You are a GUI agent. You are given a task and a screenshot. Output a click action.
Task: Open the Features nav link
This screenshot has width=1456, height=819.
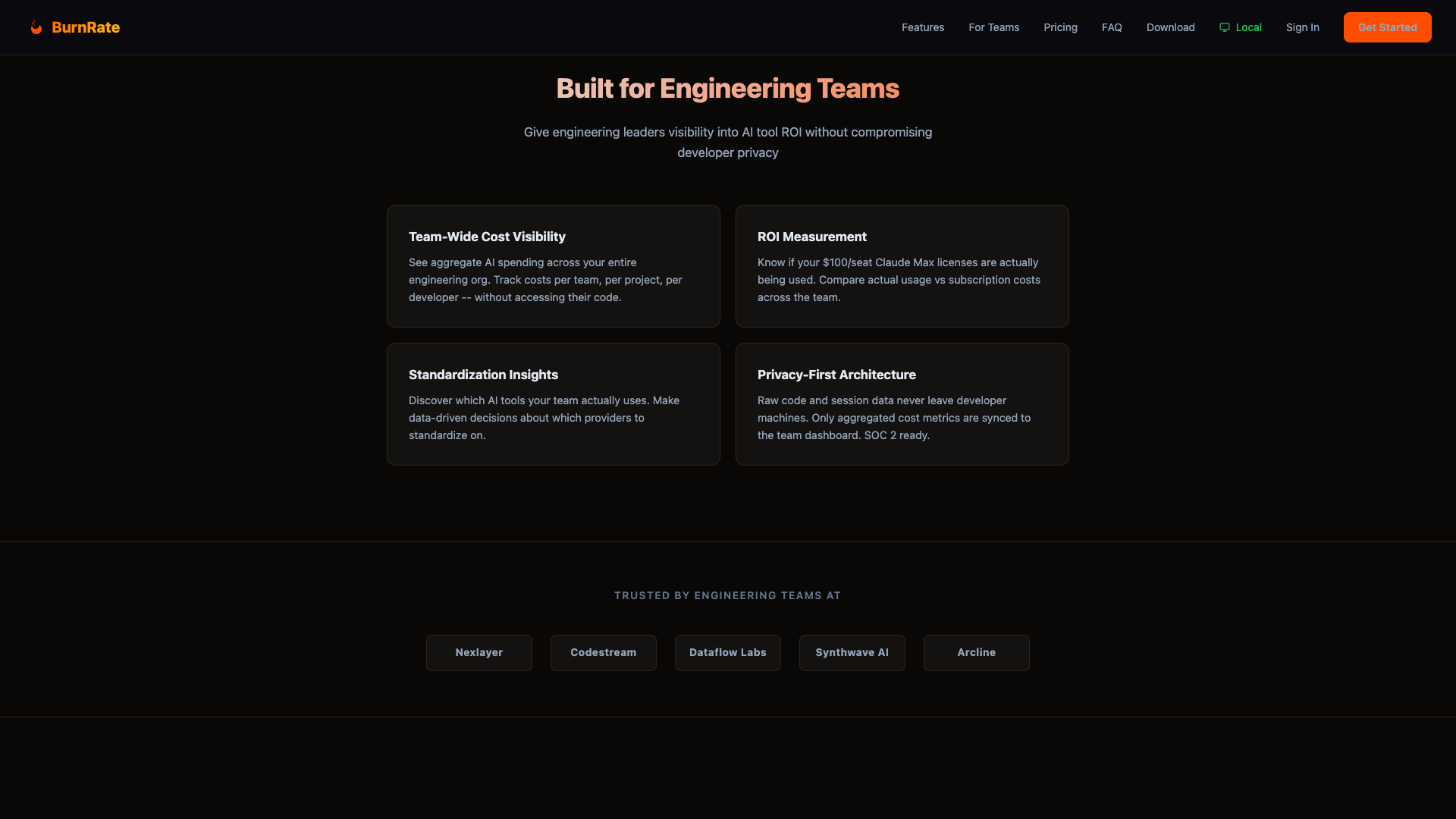922,27
